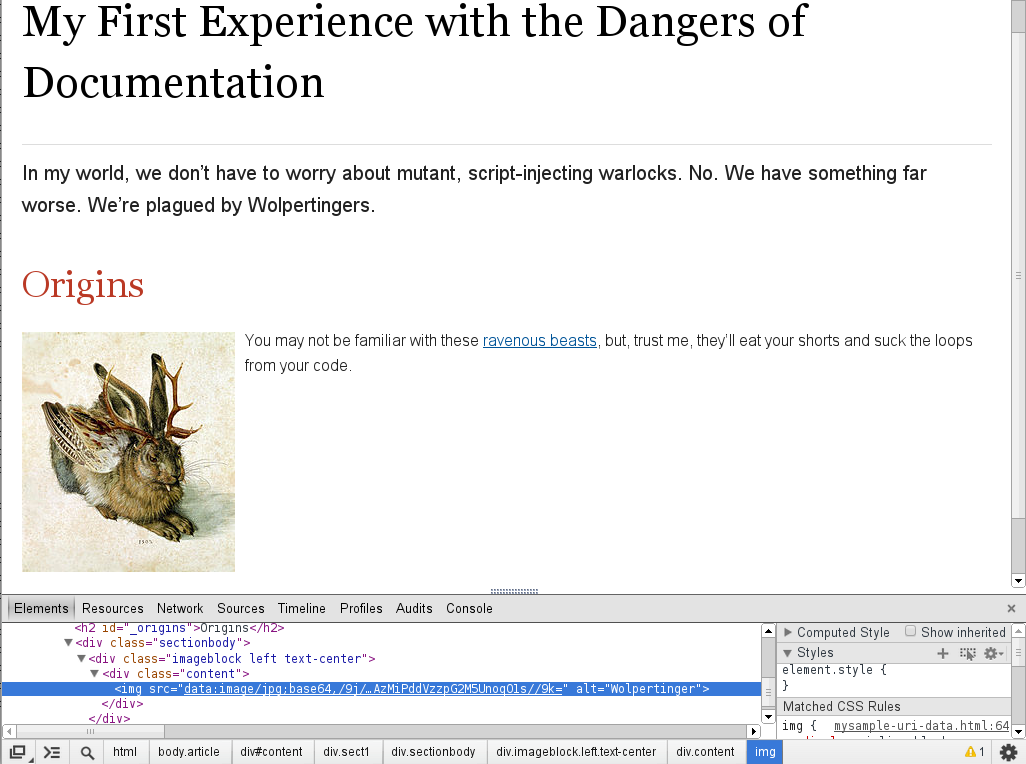1026x764 pixels.
Task: Add new style rule plus icon
Action: click(942, 653)
